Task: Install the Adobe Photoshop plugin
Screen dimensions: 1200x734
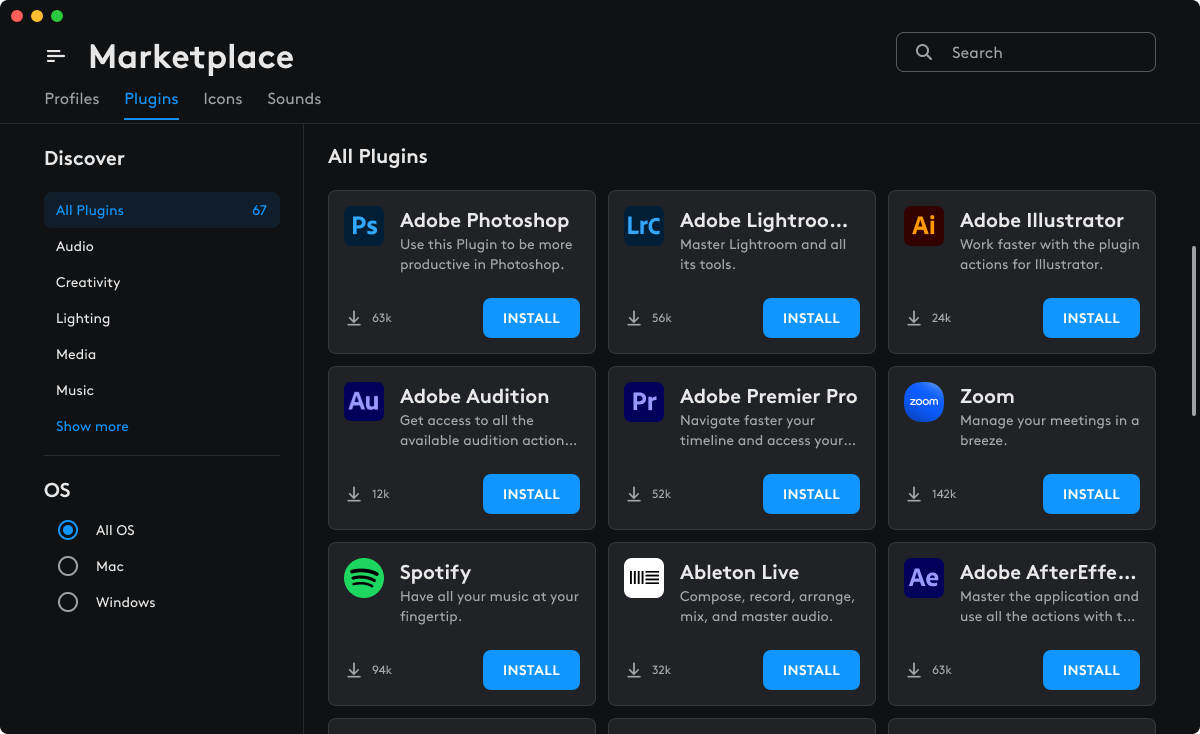Action: (x=531, y=318)
